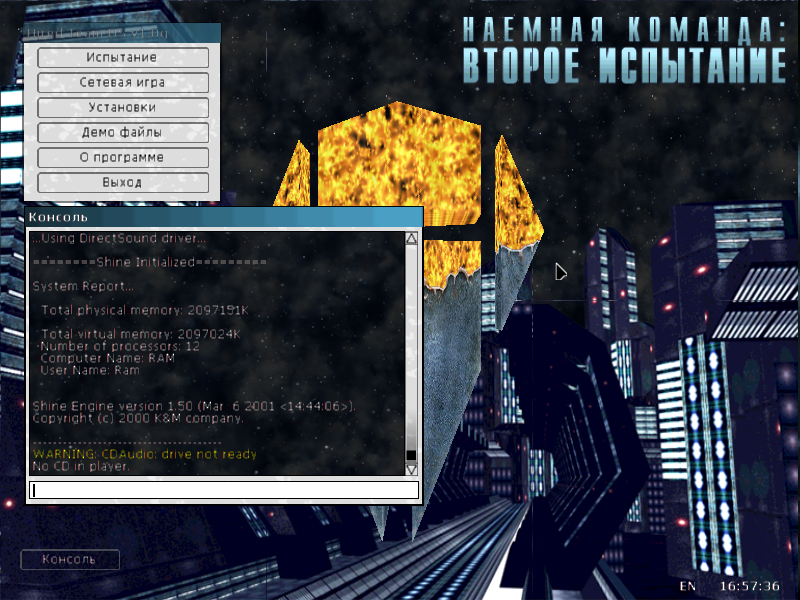The height and width of the screenshot is (600, 800).
Task: Click the console scrollbar thumb
Action: 411,455
